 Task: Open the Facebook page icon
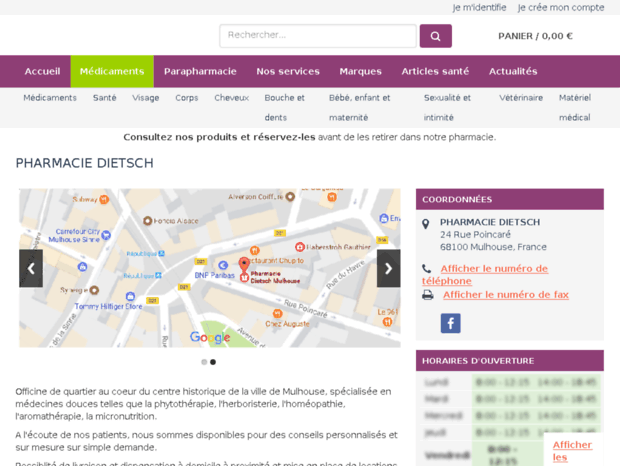coord(450,323)
